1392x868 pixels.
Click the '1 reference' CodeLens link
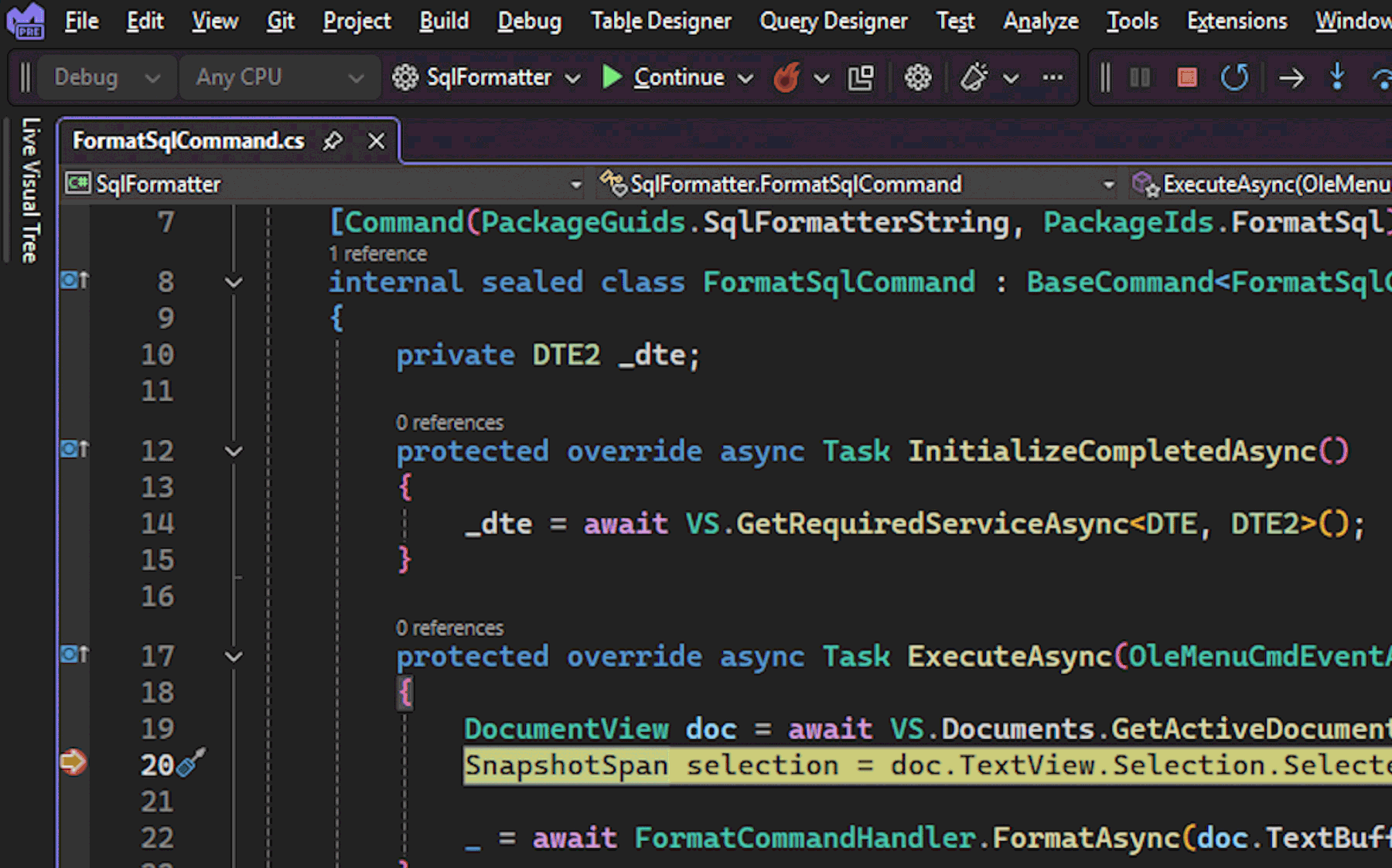coord(377,254)
